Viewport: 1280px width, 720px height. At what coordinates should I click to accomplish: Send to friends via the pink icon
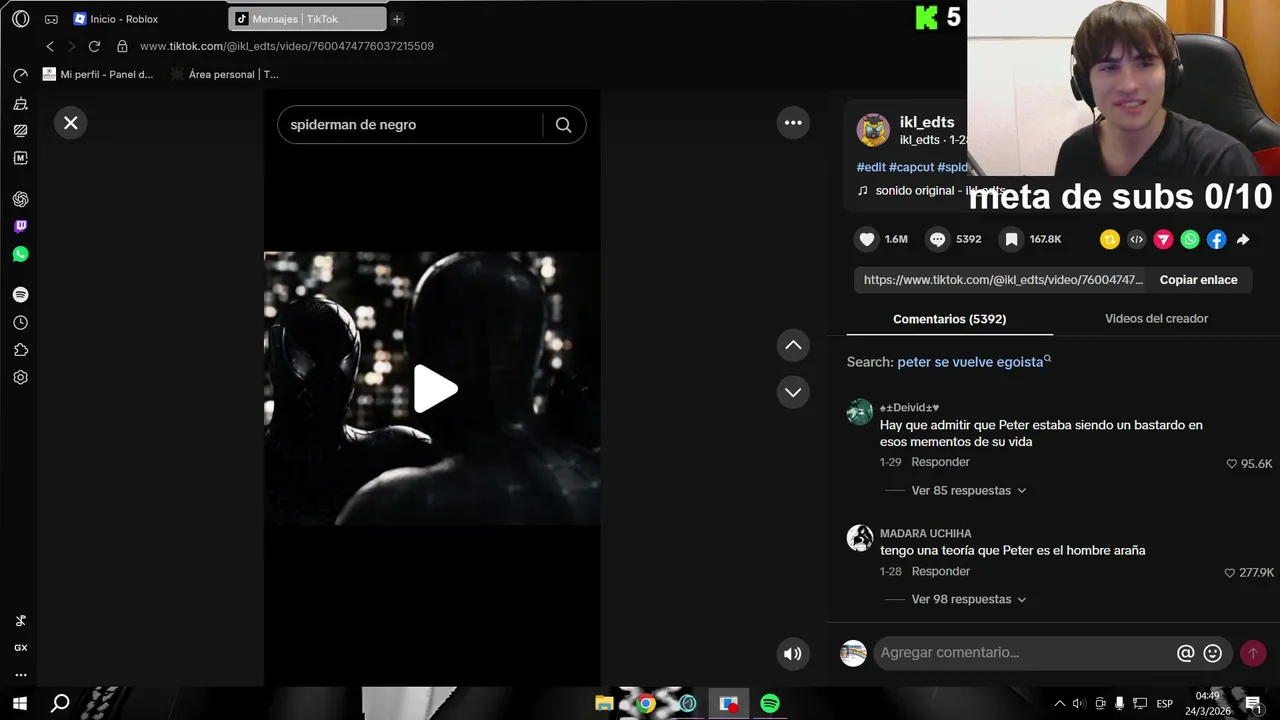pyautogui.click(x=1163, y=239)
